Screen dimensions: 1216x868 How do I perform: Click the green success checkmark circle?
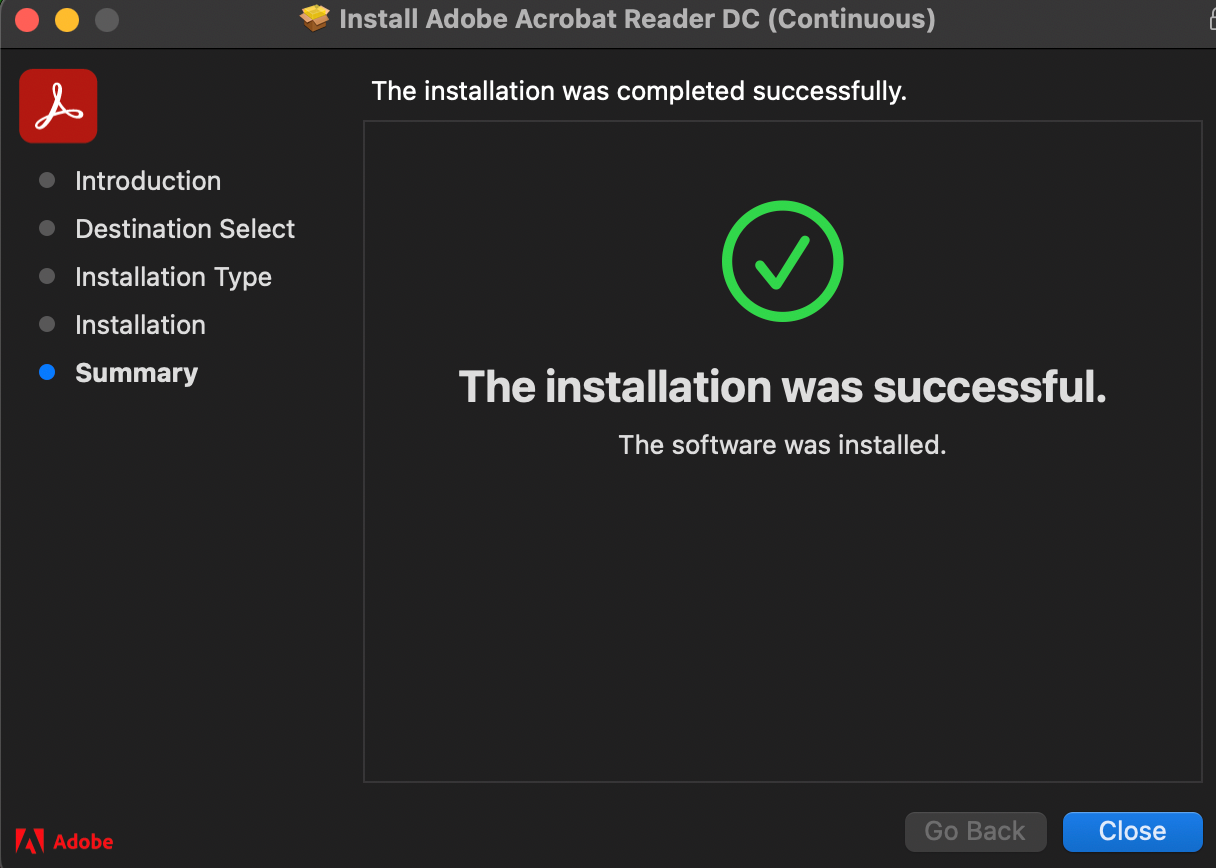click(x=782, y=261)
